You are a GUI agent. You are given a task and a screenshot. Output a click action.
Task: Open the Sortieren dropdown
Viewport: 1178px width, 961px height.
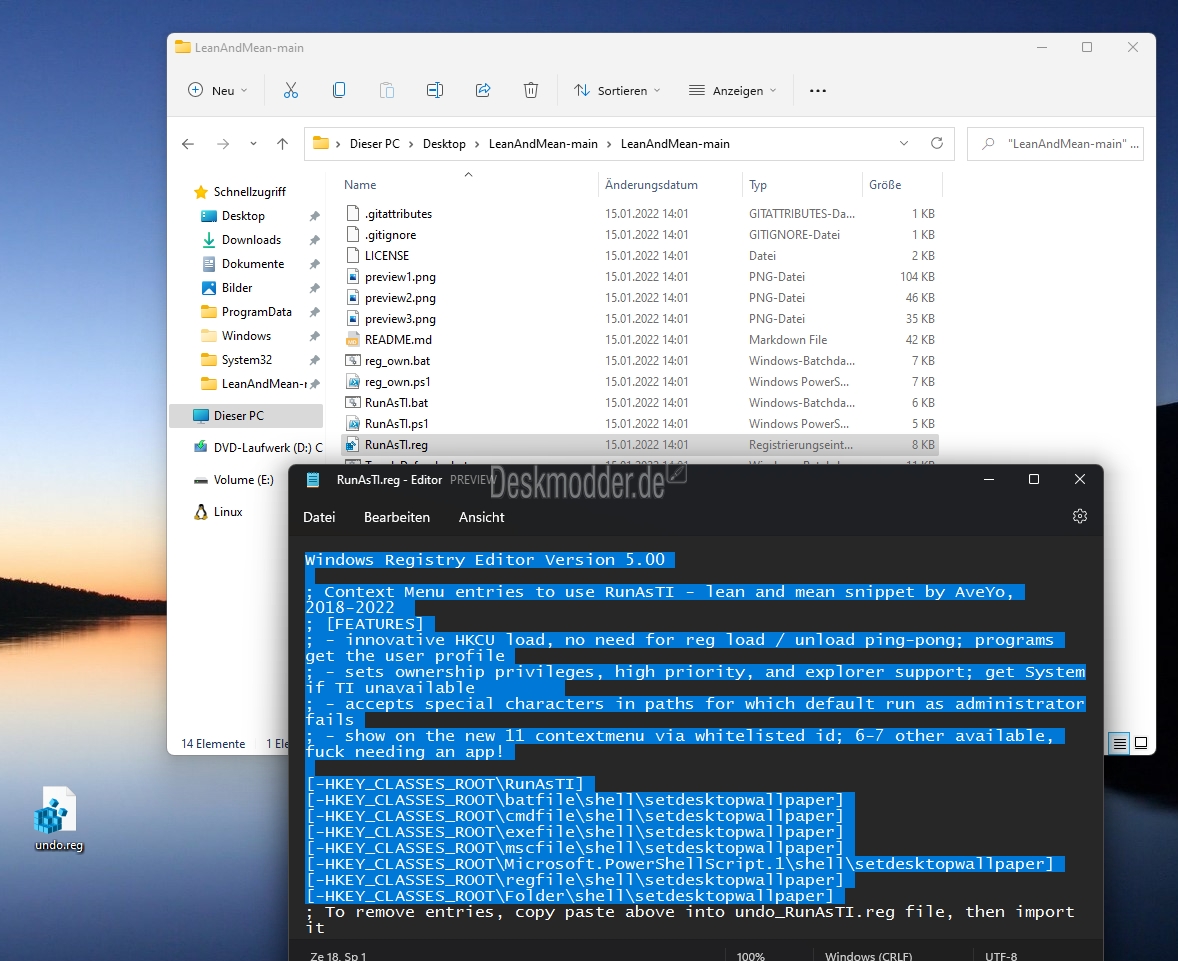617,90
